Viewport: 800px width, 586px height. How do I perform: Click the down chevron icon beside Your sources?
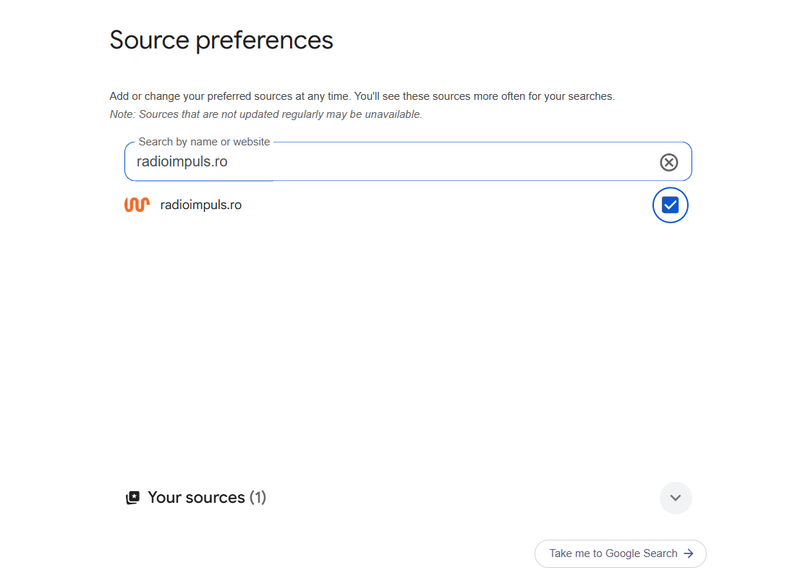coord(676,498)
